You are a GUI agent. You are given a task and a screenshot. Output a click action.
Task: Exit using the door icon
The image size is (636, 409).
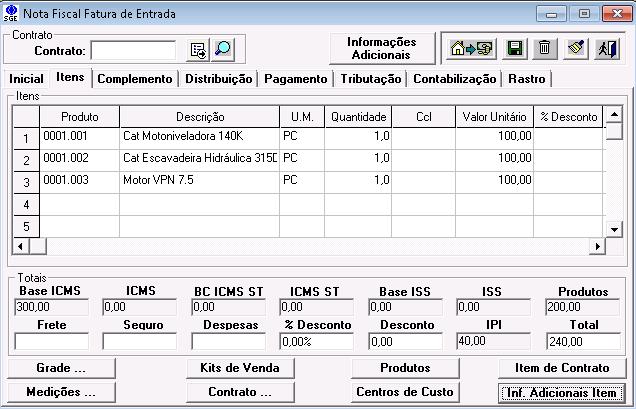point(605,48)
